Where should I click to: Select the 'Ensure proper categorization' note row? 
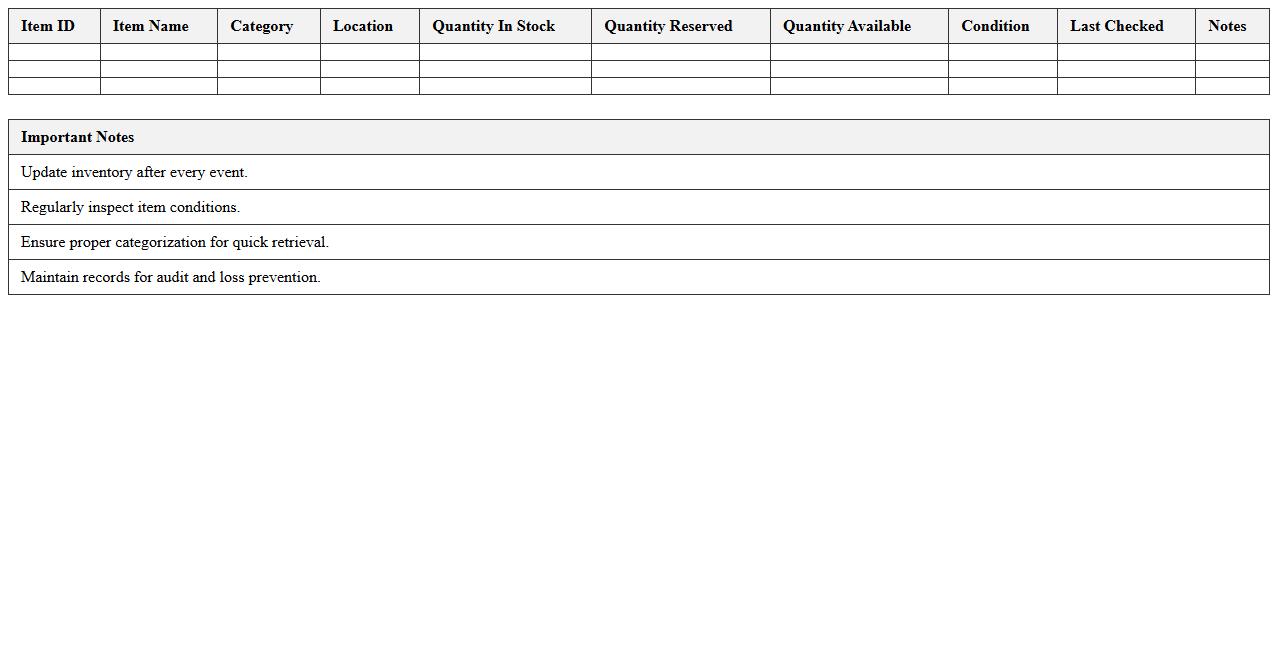[x=175, y=242]
